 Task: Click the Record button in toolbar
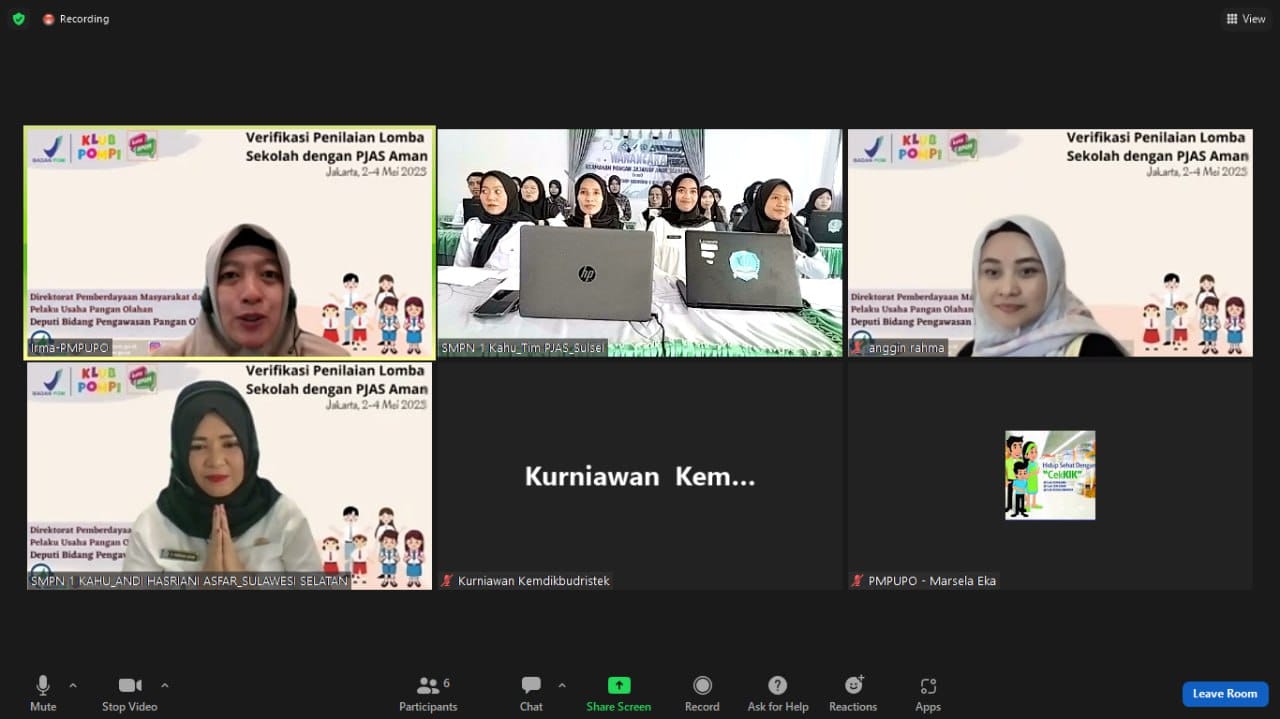tap(702, 693)
